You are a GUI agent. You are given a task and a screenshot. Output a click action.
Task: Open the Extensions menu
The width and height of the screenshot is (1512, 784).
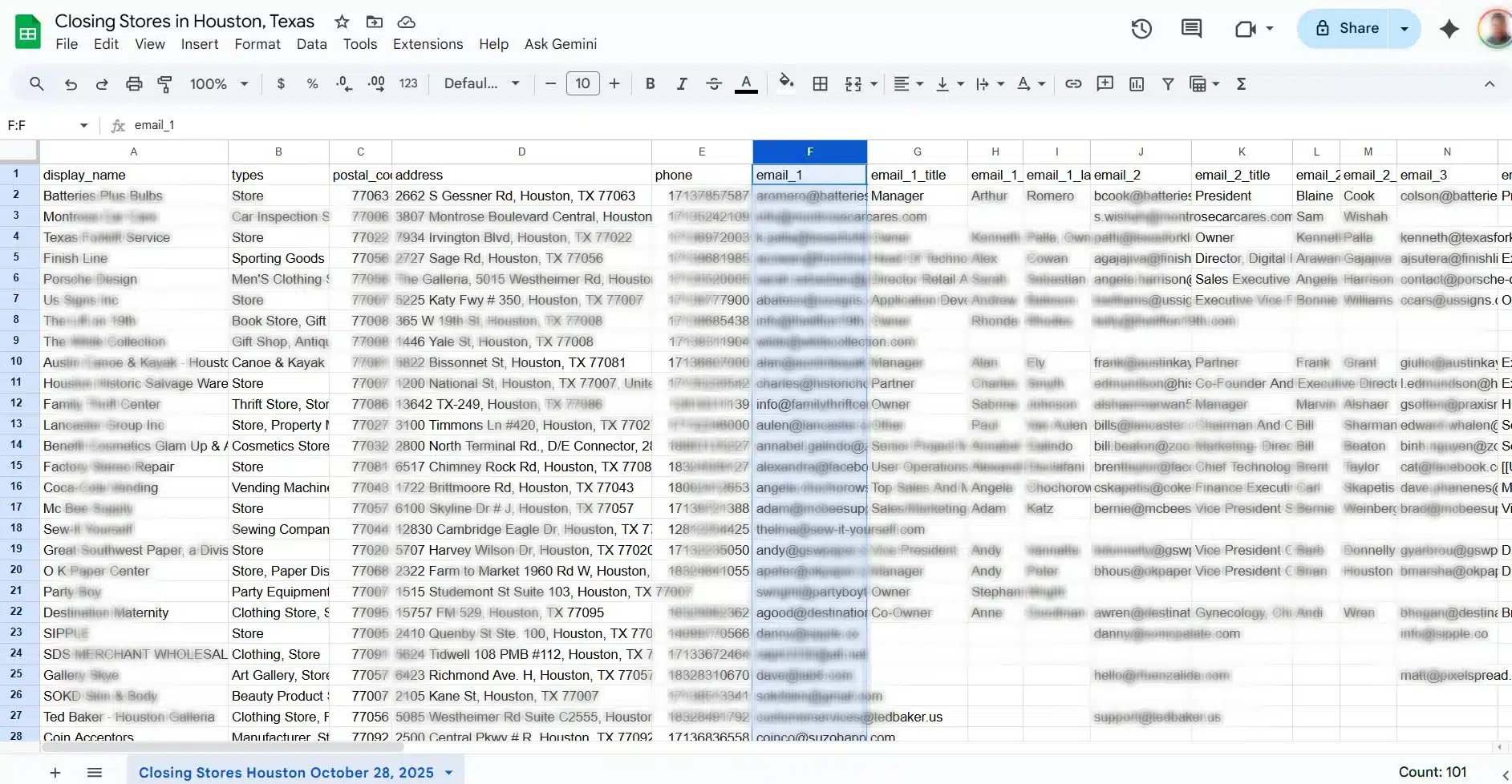point(428,44)
